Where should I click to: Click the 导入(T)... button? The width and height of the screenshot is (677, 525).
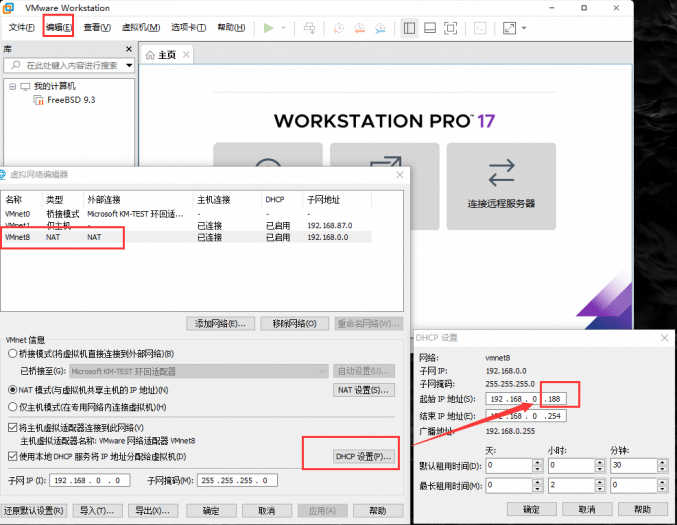click(x=97, y=511)
